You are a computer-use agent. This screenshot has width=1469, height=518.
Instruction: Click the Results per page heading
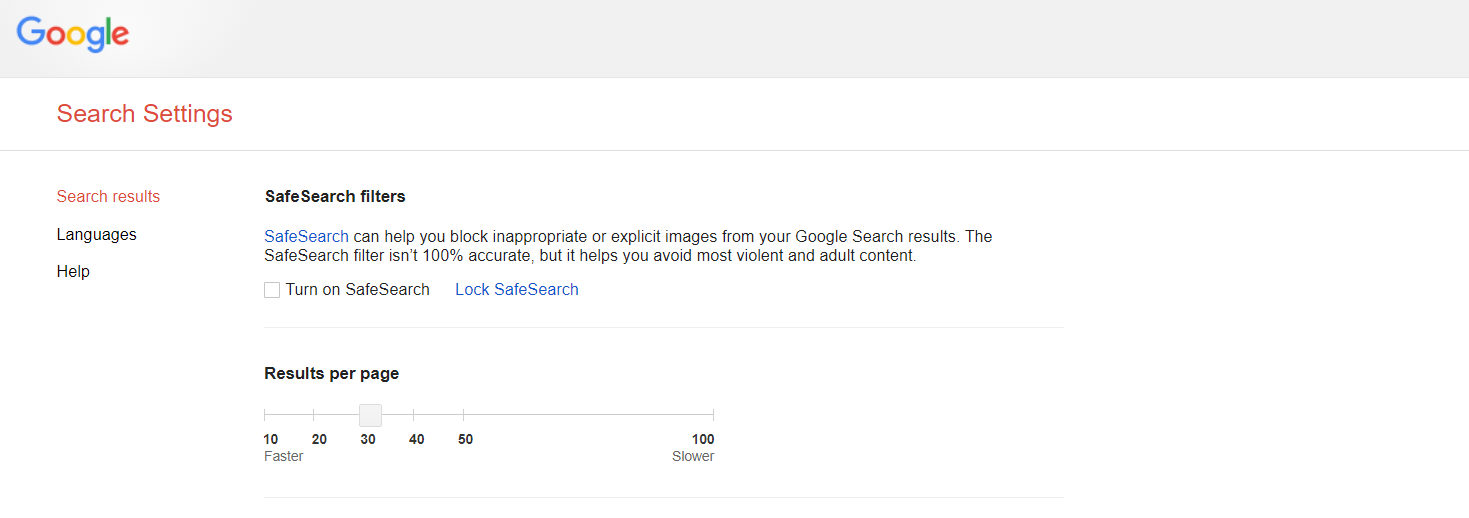332,374
